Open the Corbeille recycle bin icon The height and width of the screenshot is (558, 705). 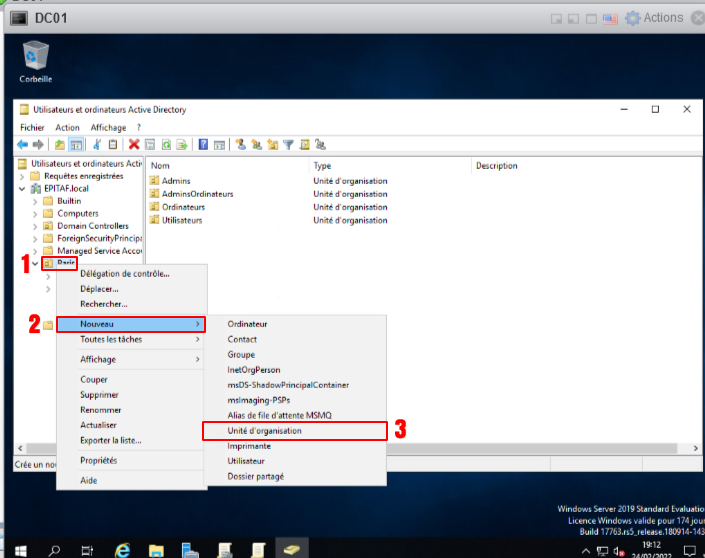point(36,58)
